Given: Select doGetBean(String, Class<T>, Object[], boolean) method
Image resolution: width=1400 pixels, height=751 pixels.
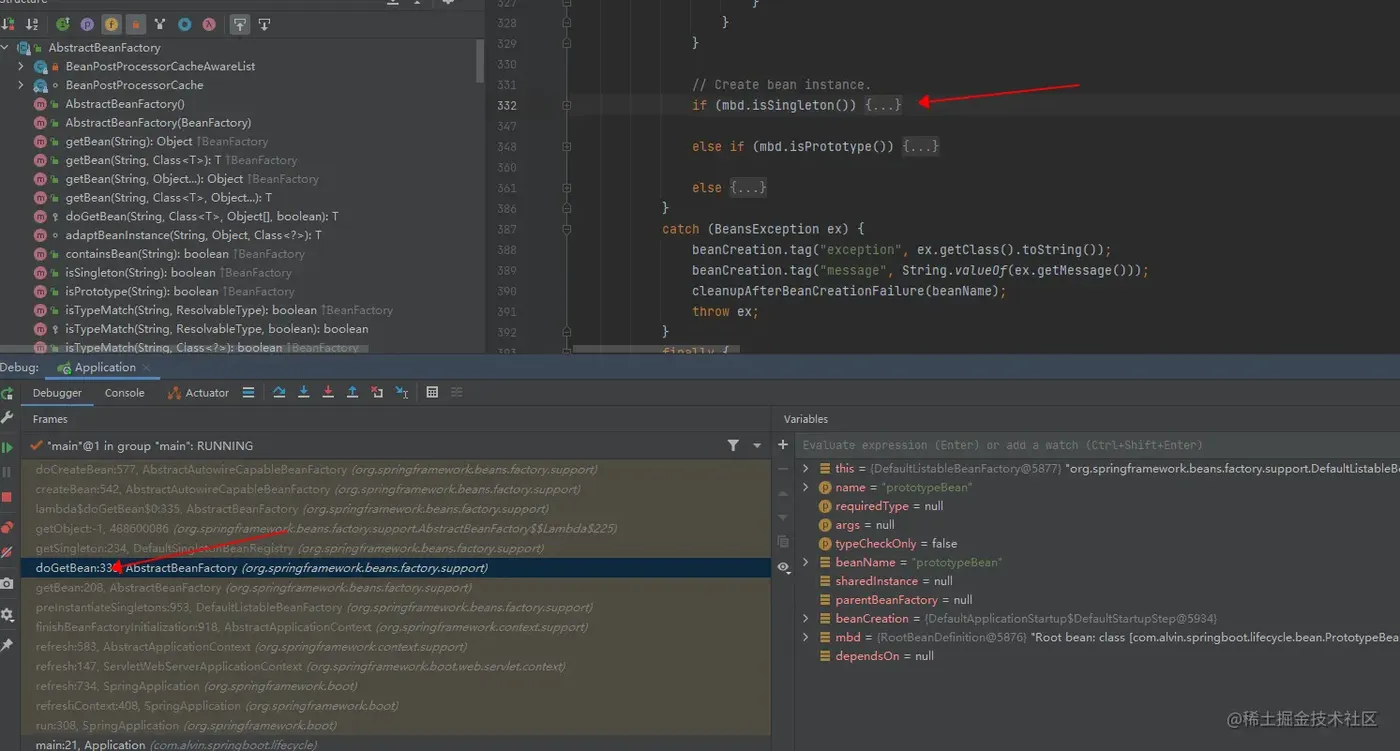Looking at the screenshot, I should (202, 216).
